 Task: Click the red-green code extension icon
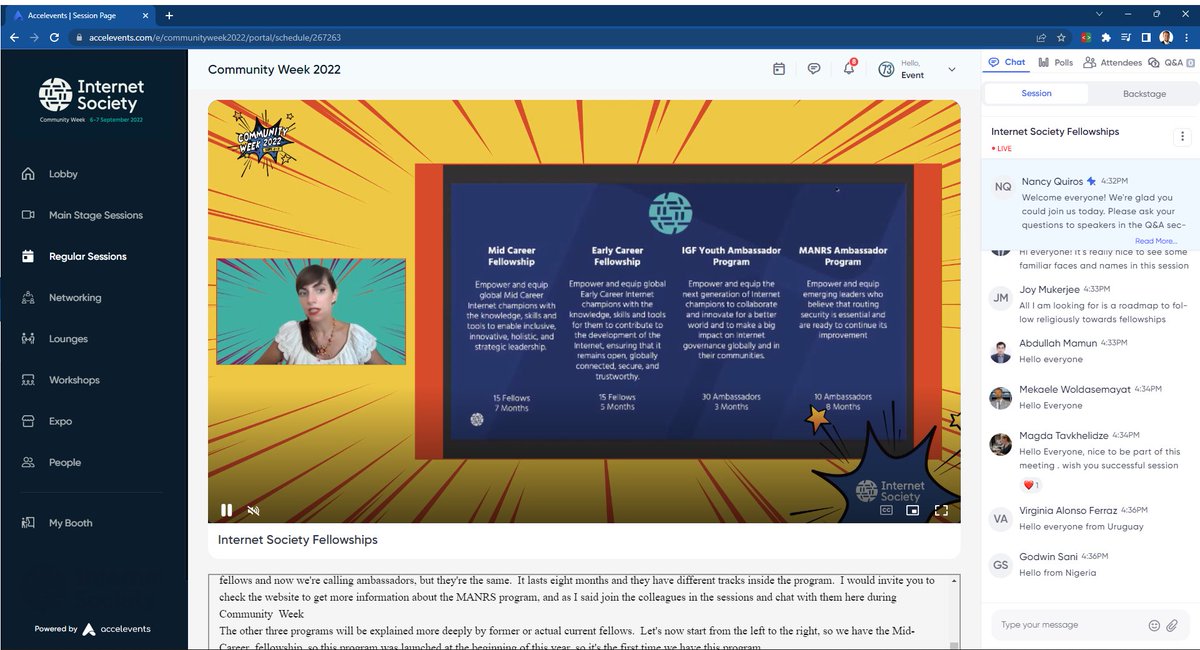[1086, 37]
